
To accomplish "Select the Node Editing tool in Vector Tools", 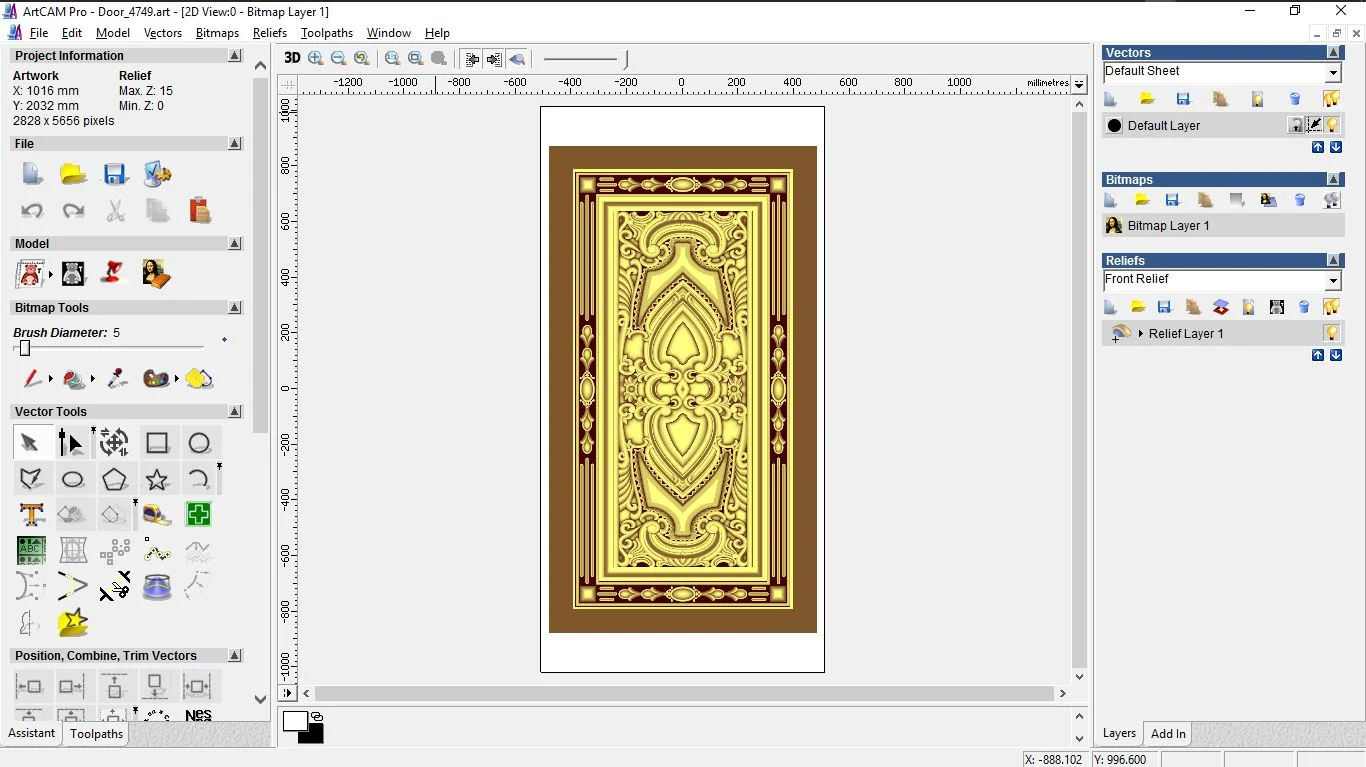I will click(x=71, y=442).
